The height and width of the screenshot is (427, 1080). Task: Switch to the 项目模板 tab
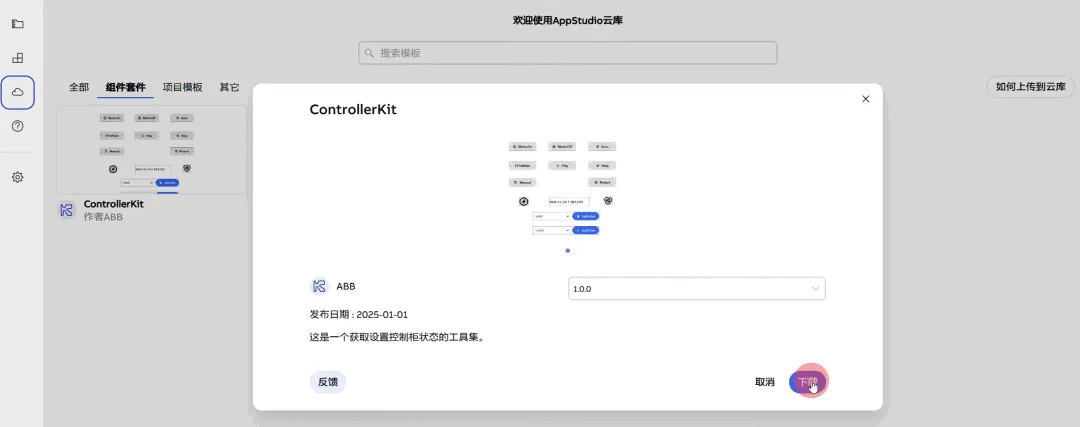183,87
